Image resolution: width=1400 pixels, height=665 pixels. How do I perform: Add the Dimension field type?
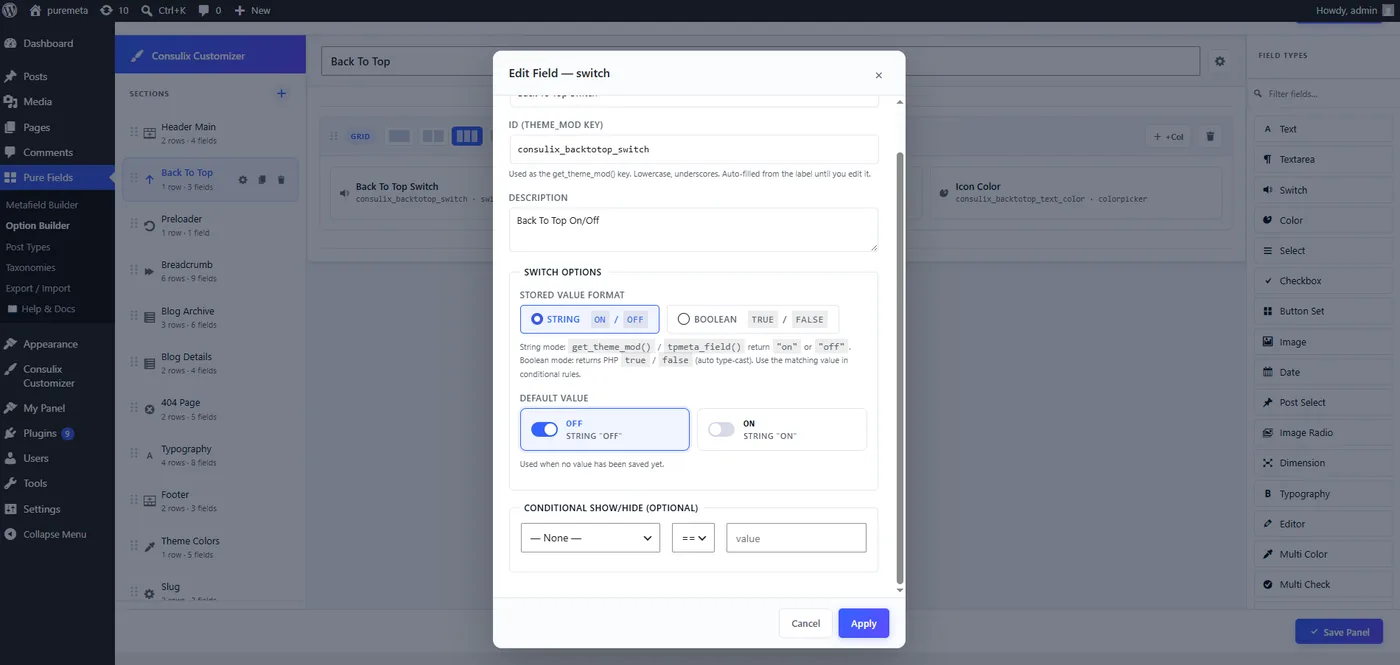(x=1322, y=463)
